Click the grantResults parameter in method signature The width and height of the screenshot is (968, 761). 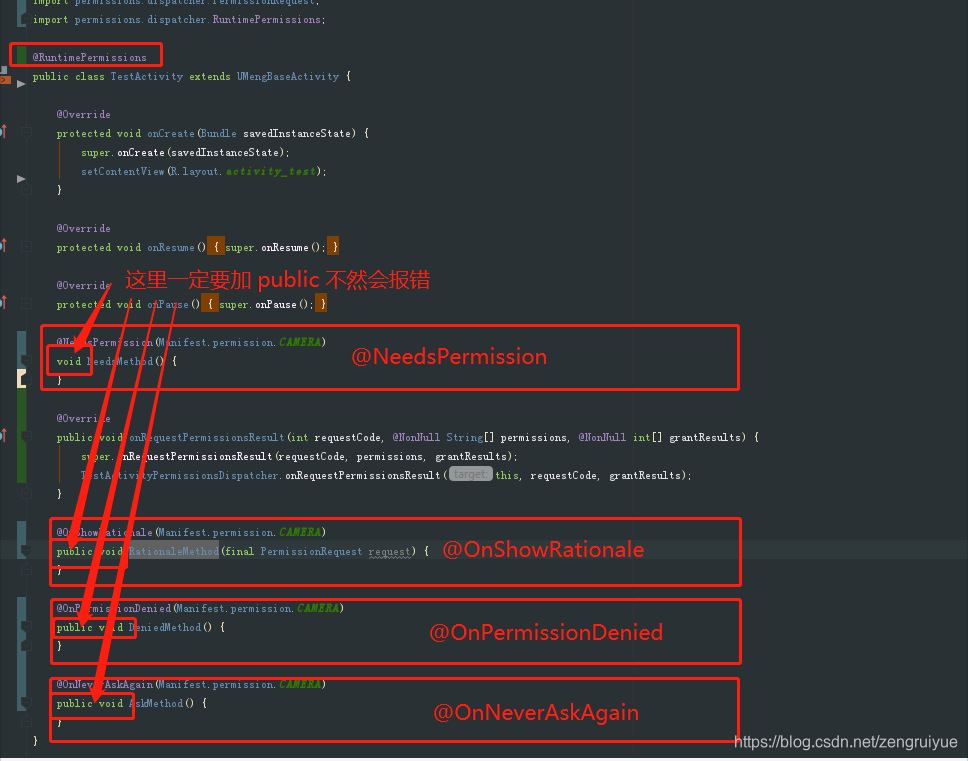tap(704, 437)
